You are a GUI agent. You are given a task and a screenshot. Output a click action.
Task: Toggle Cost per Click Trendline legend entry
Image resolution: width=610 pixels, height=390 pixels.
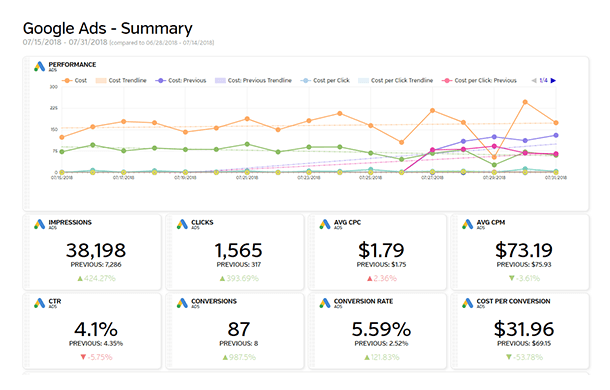click(x=396, y=81)
